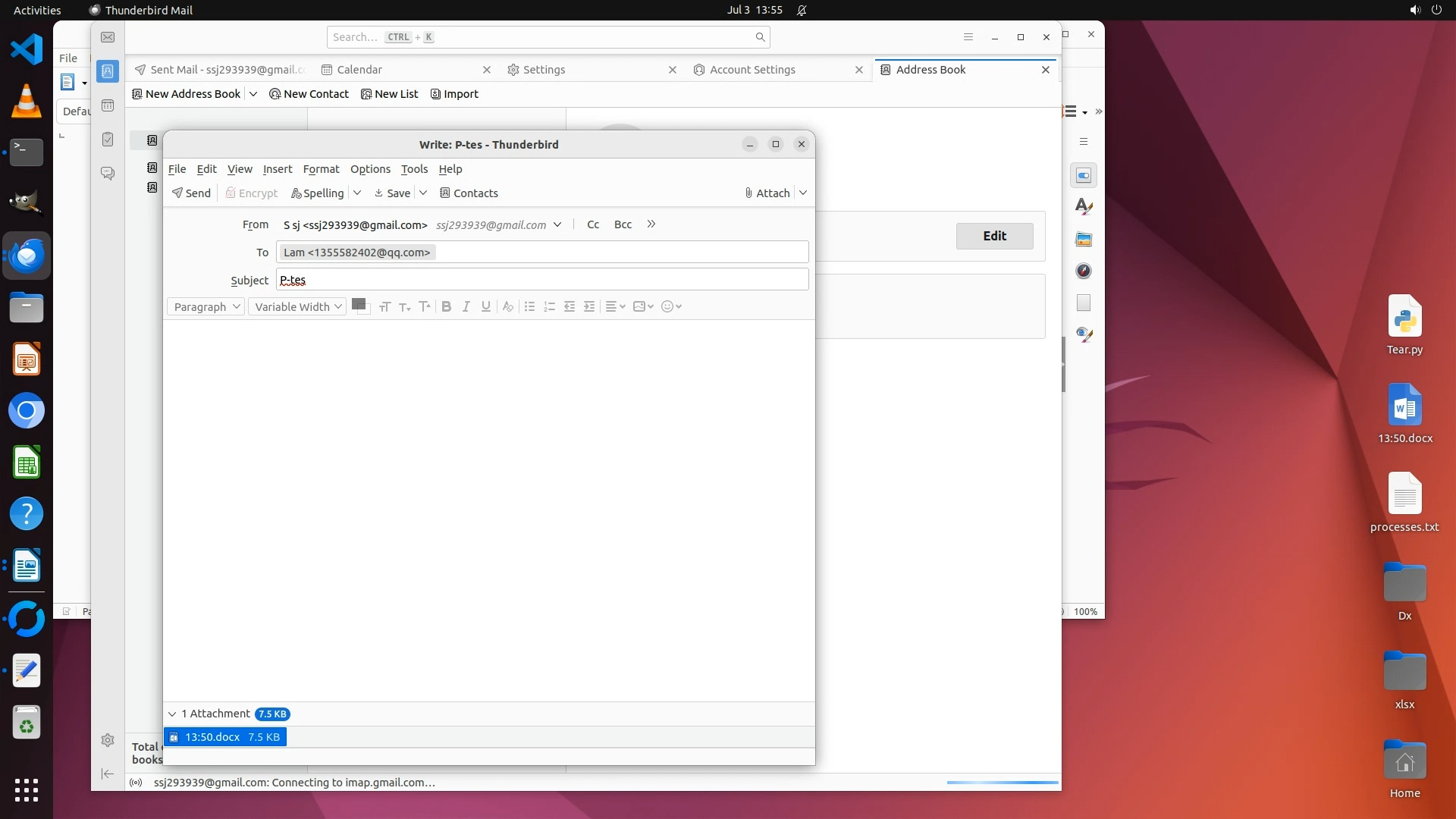Viewport: 1456px width, 819px height.
Task: Open the Paragraph style dropdown
Action: tap(206, 306)
